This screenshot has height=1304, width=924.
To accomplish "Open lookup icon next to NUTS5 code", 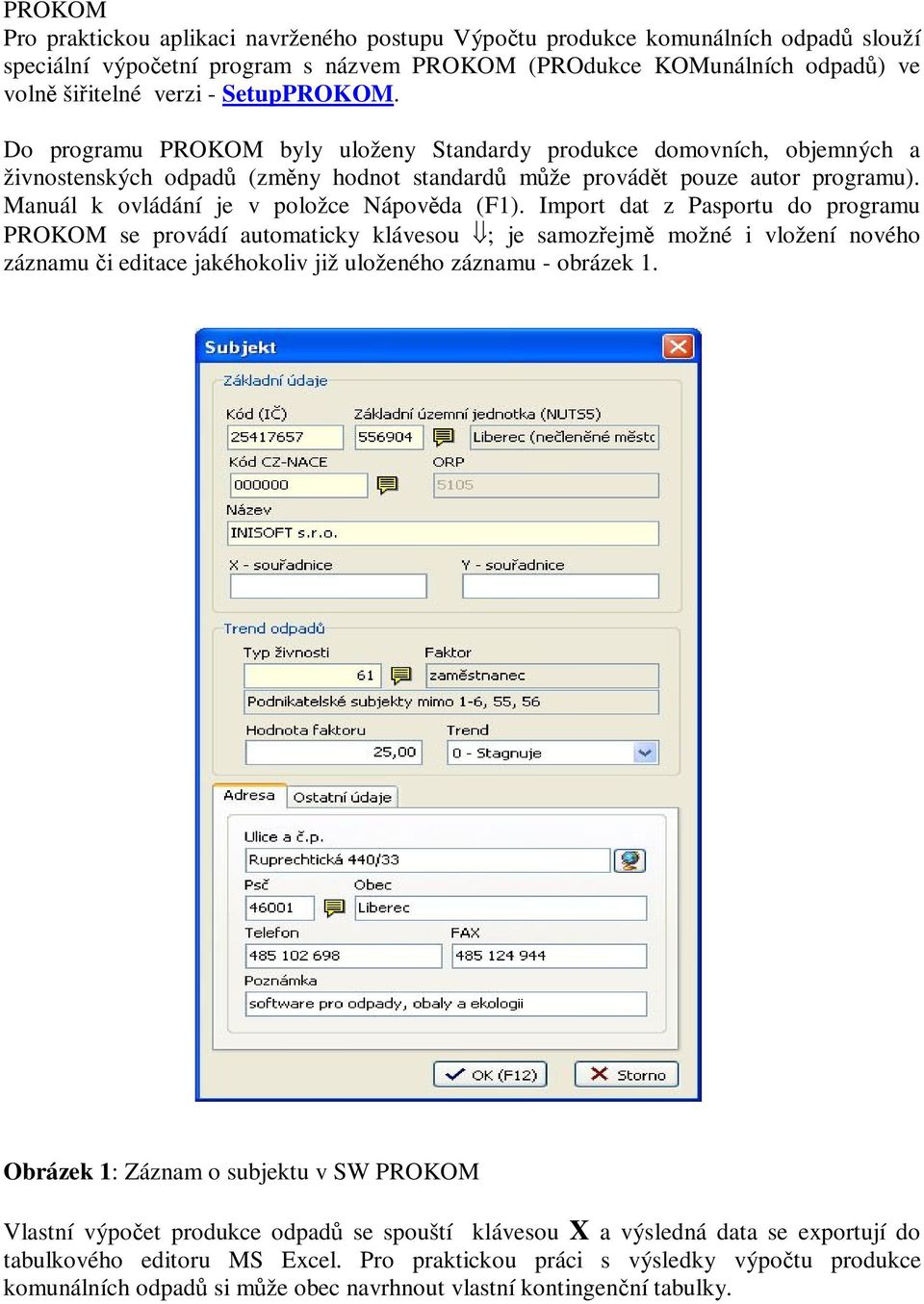I will [444, 437].
